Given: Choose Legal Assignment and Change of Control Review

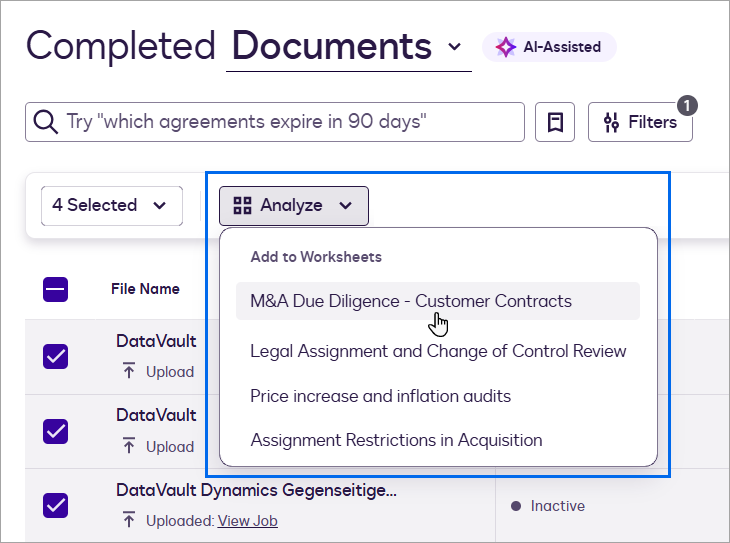Looking at the screenshot, I should point(438,351).
